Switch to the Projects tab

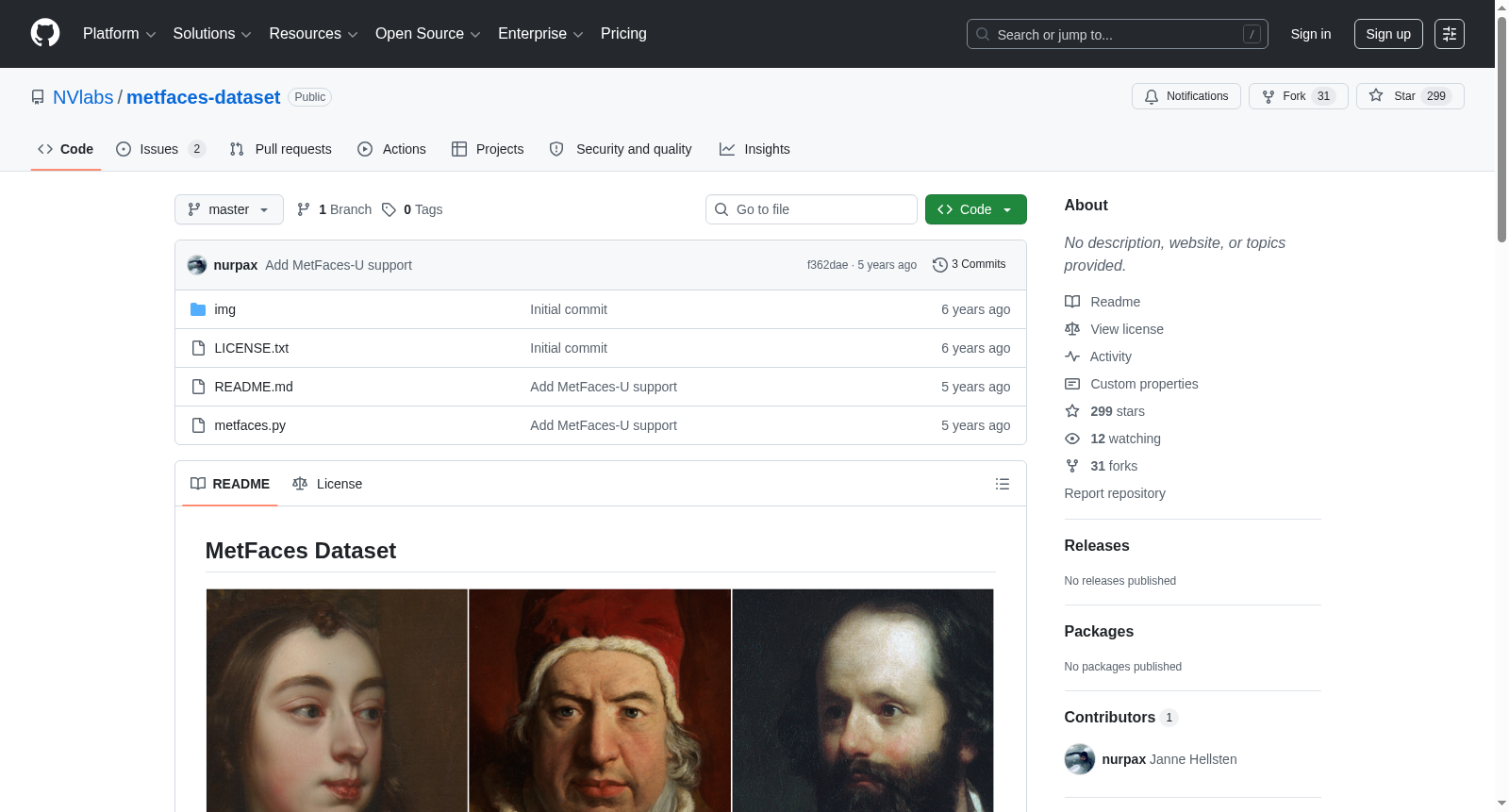click(488, 149)
